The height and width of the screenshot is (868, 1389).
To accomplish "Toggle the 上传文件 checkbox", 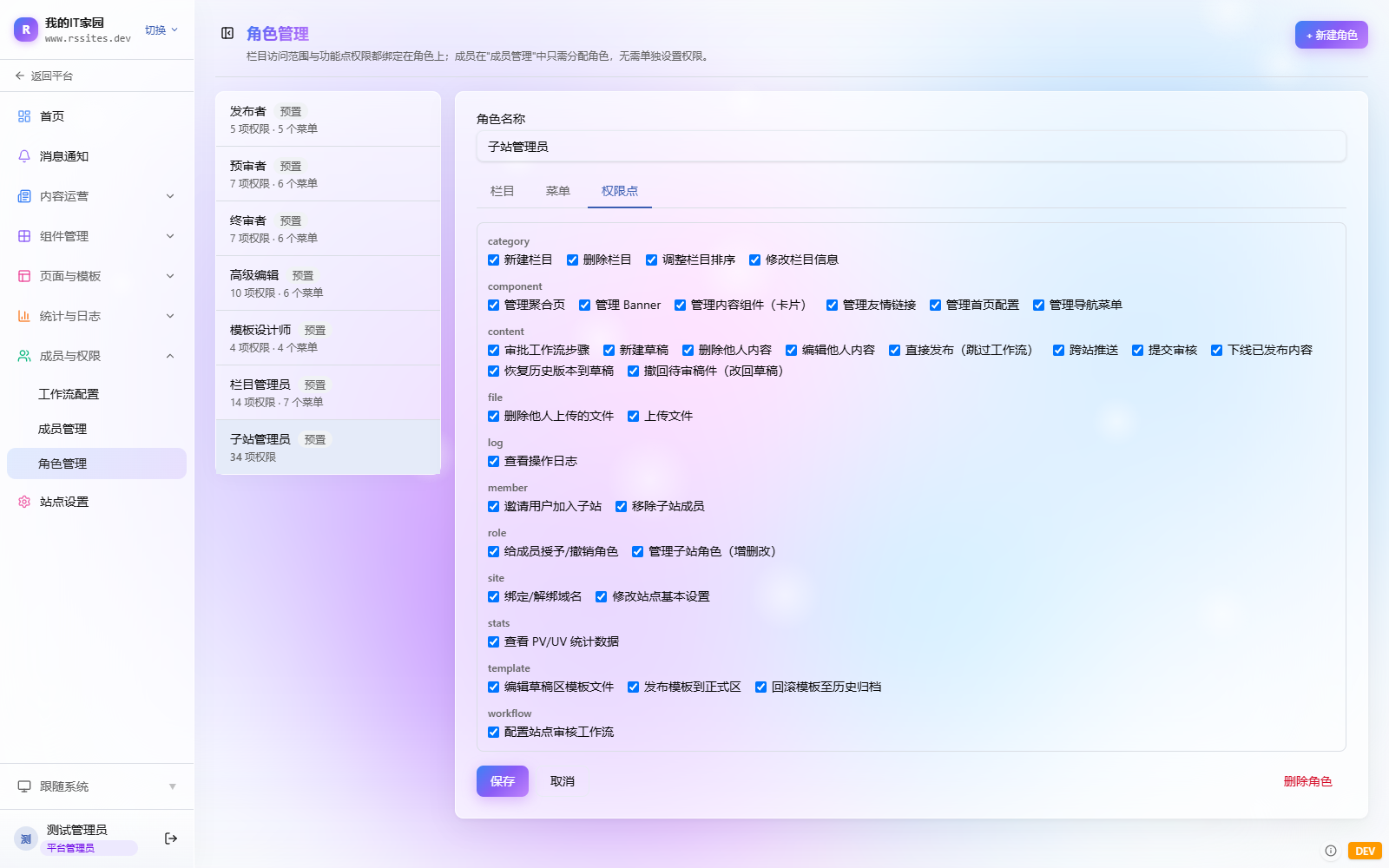I will (633, 416).
